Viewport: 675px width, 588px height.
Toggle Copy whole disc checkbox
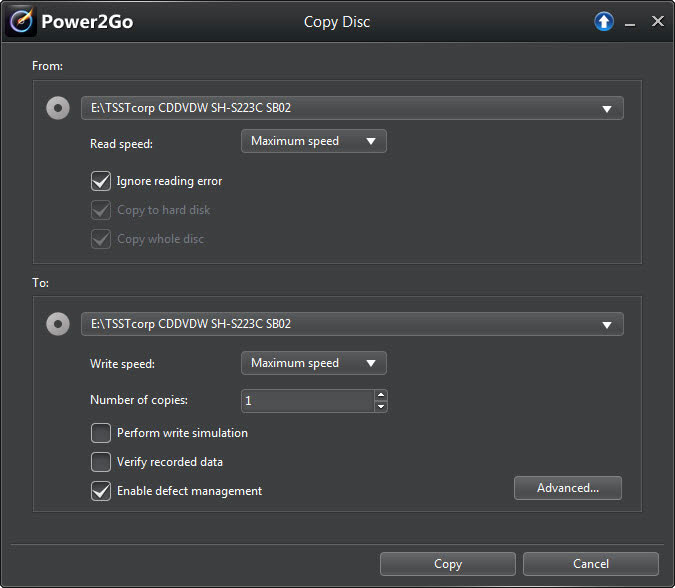[101, 239]
